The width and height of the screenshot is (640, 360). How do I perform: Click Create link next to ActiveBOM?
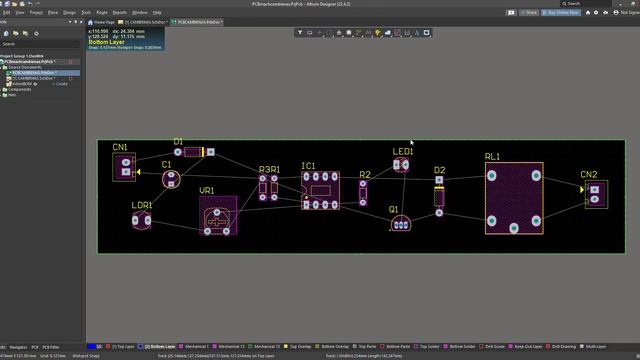tap(61, 84)
